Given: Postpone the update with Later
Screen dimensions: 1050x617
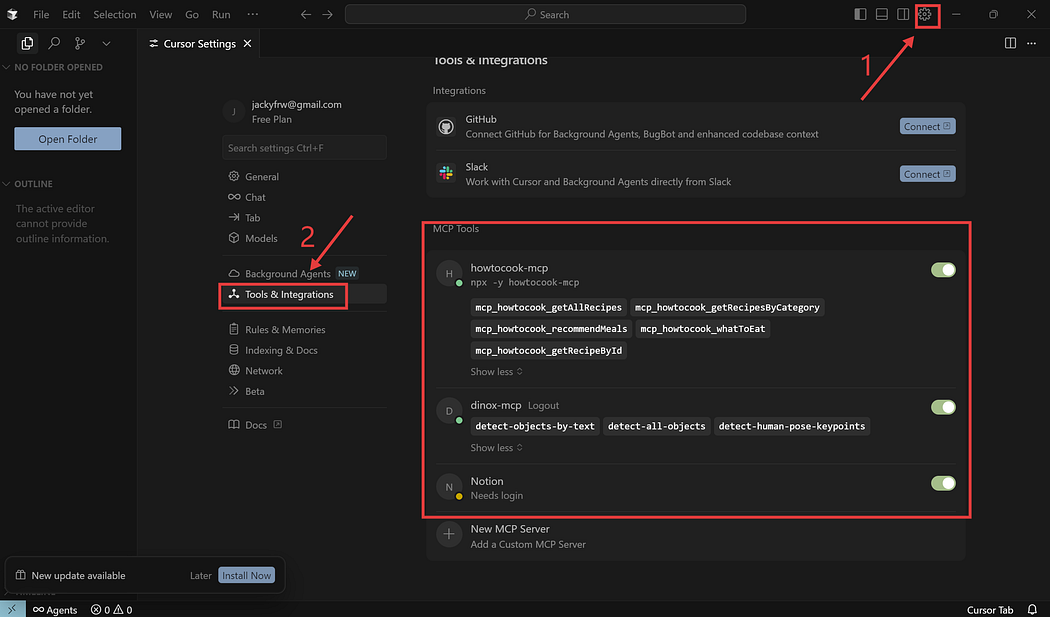Looking at the screenshot, I should (x=200, y=575).
